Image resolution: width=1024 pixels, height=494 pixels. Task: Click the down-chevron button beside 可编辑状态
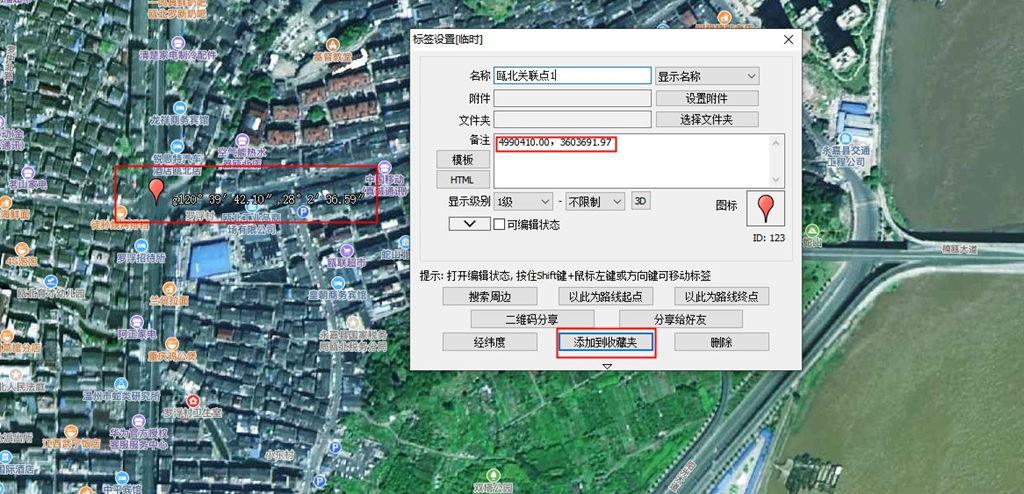469,224
